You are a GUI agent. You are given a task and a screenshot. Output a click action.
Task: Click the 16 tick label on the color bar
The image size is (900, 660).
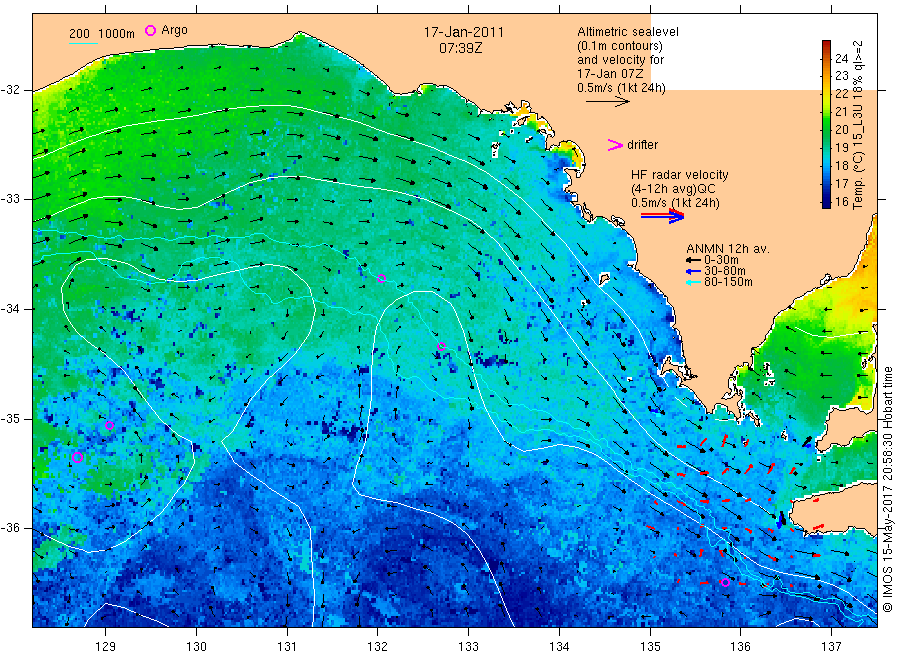pyautogui.click(x=841, y=201)
